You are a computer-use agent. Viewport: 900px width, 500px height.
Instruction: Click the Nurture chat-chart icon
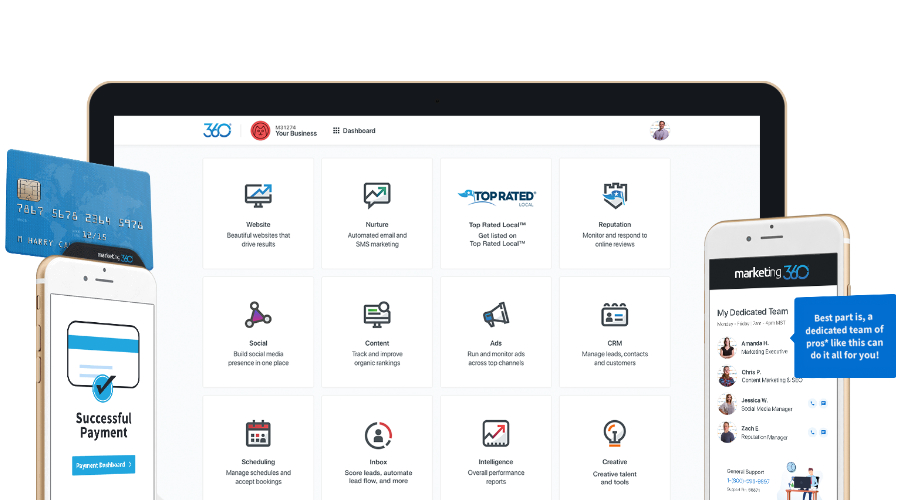pyautogui.click(x=377, y=195)
